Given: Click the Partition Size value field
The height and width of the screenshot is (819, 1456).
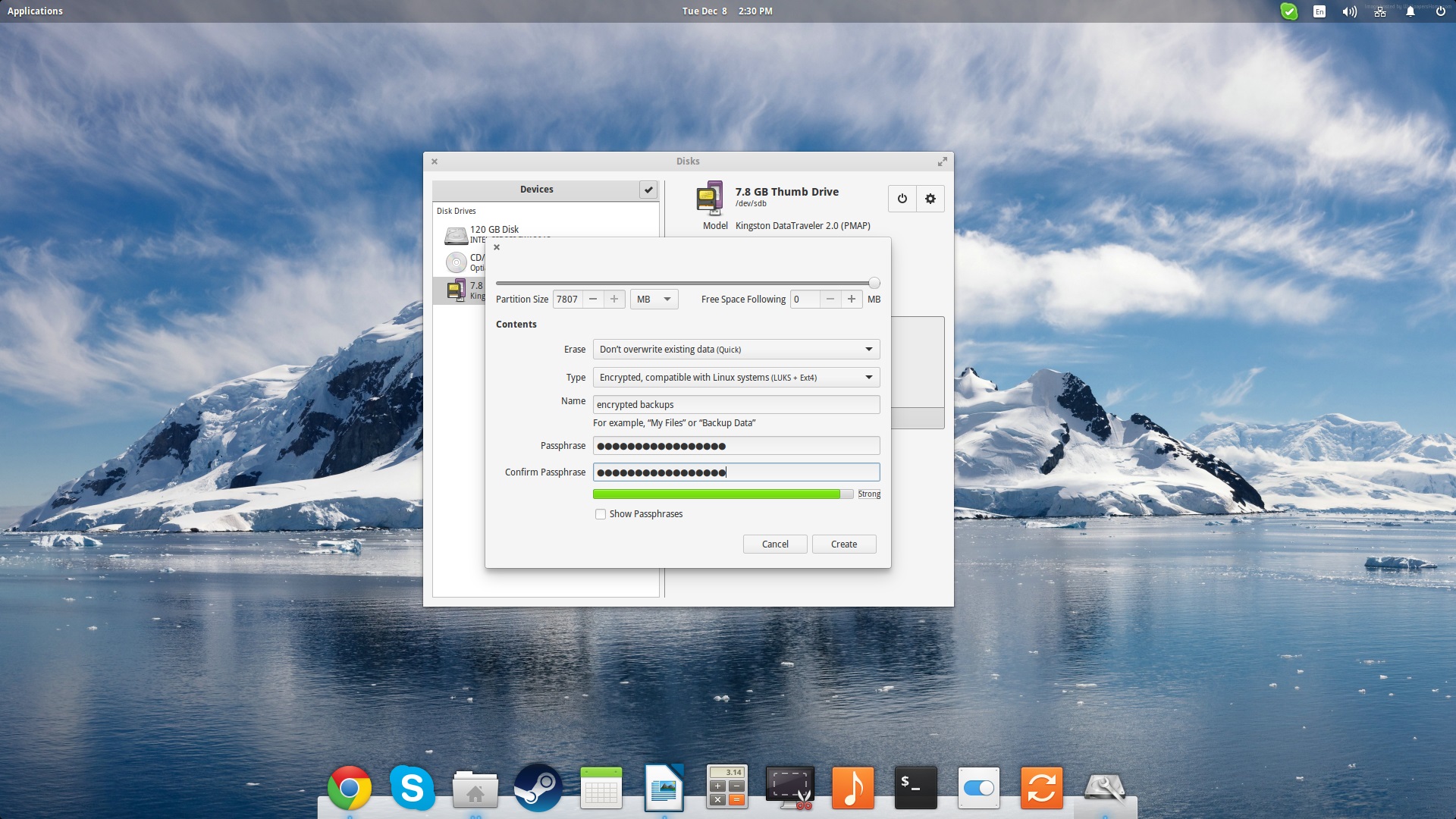Looking at the screenshot, I should pos(567,300).
